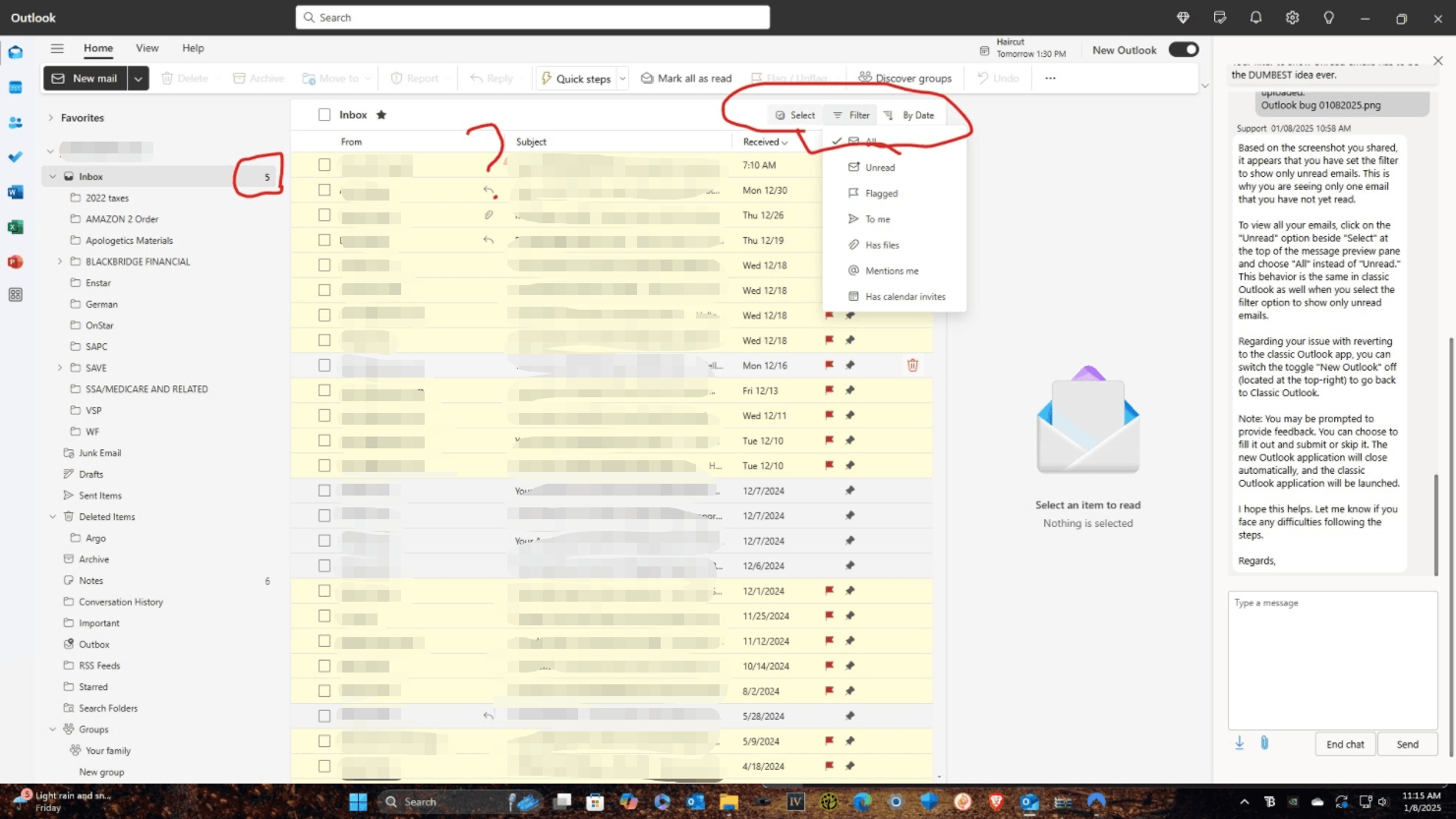This screenshot has height=819, width=1456.
Task: Expand the BLACKBRIDGE FINANCIAL folder
Action: point(60,262)
